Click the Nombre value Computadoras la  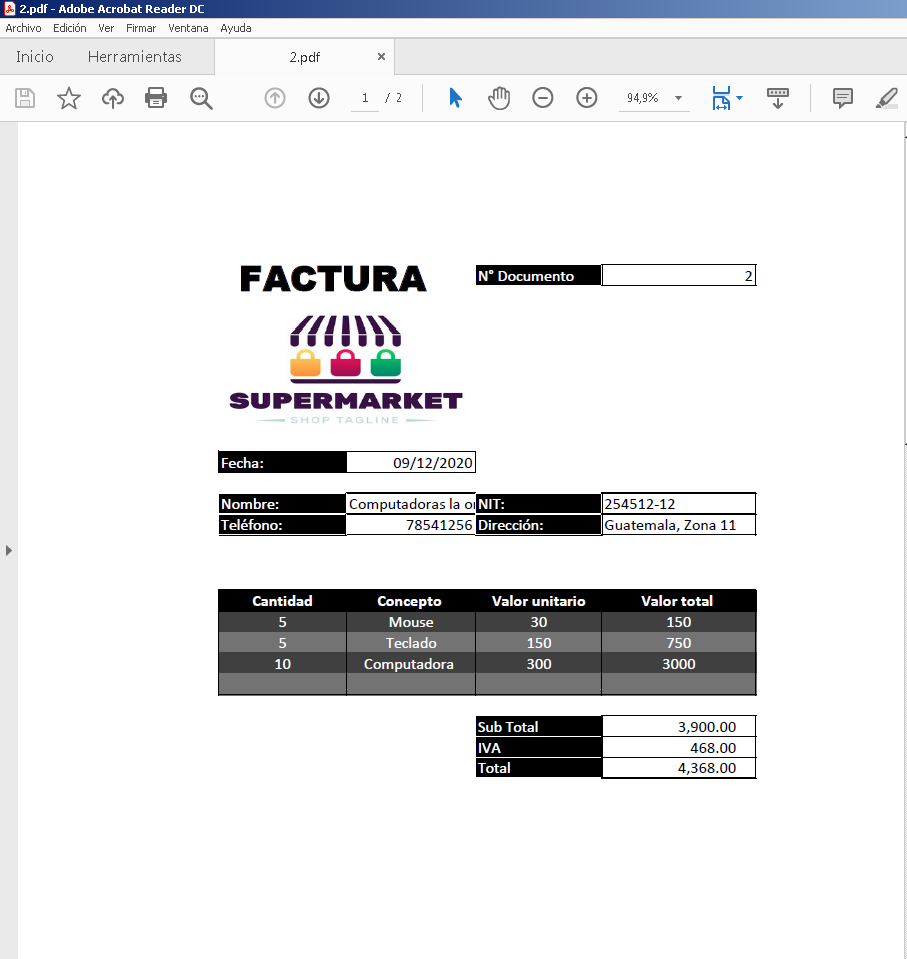tap(411, 504)
